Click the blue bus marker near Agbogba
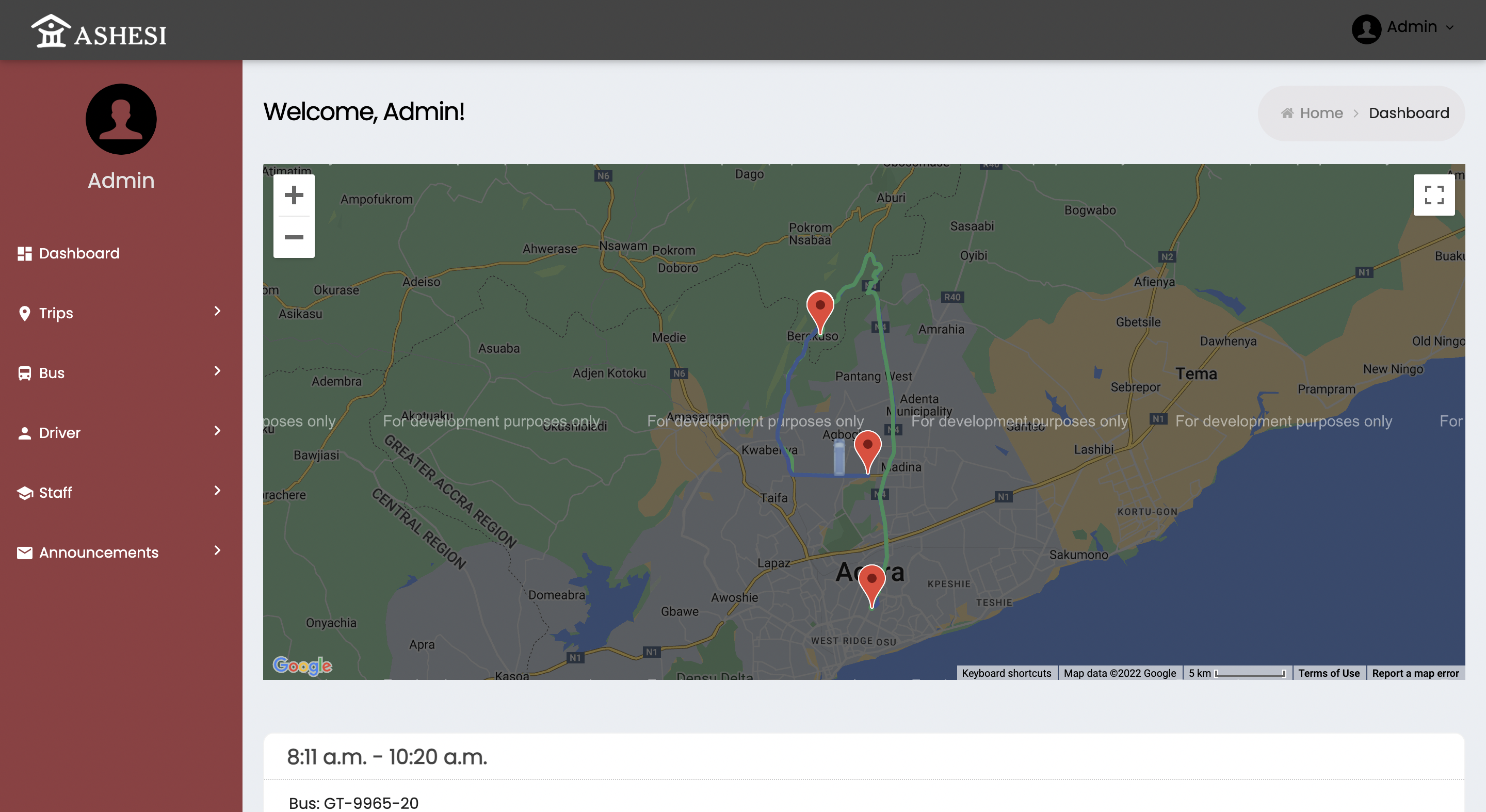The width and height of the screenshot is (1486, 812). (839, 457)
